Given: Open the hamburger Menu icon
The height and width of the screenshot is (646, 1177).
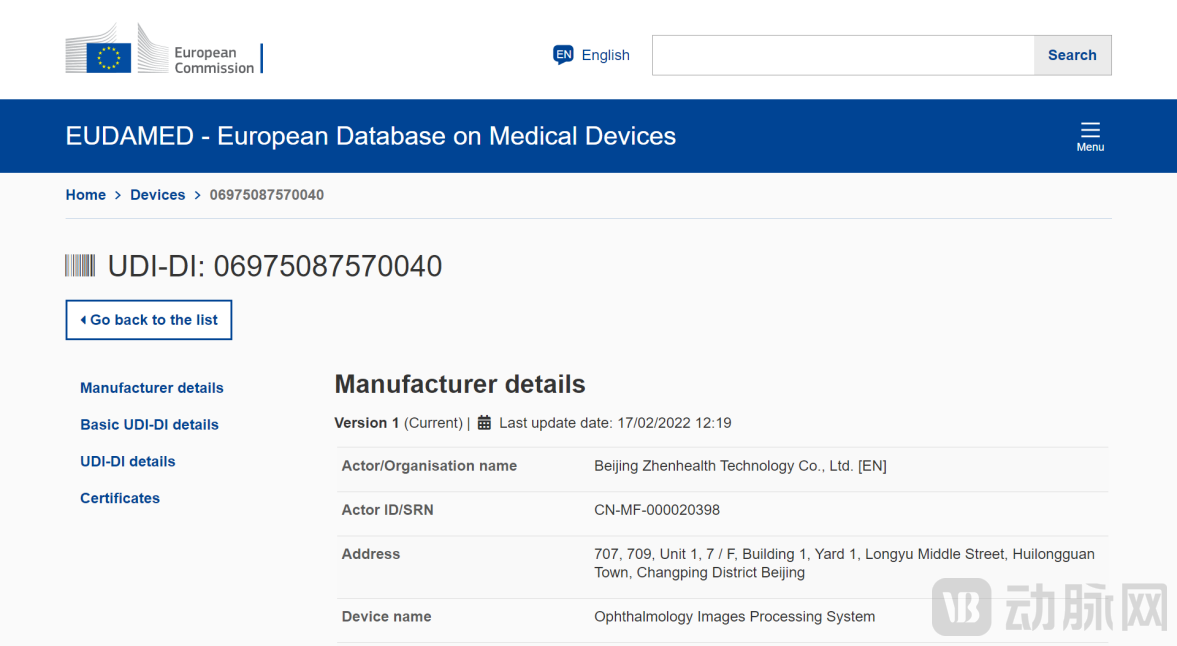Looking at the screenshot, I should point(1090,135).
